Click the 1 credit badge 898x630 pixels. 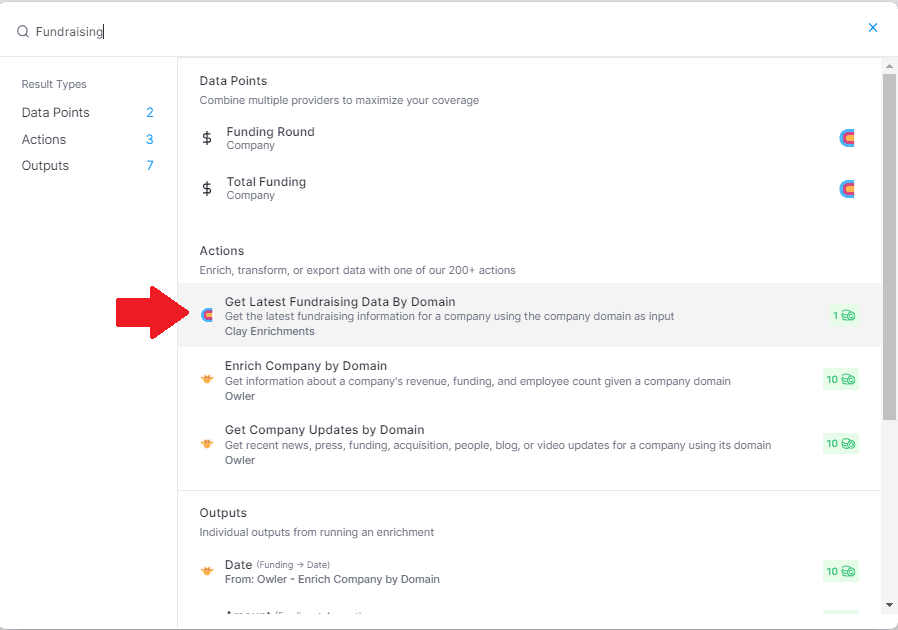coord(844,315)
